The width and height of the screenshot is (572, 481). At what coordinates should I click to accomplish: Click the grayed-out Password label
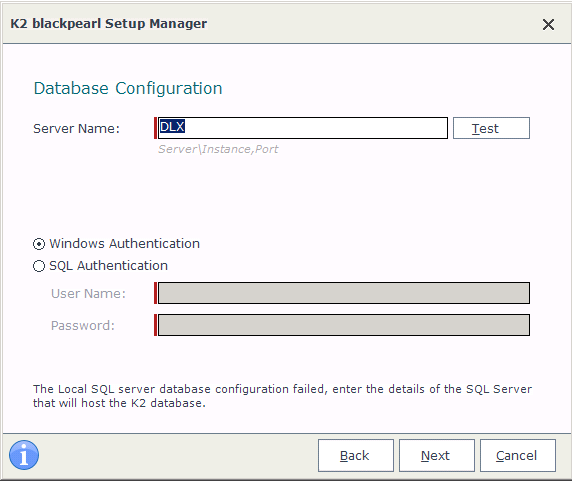point(83,325)
